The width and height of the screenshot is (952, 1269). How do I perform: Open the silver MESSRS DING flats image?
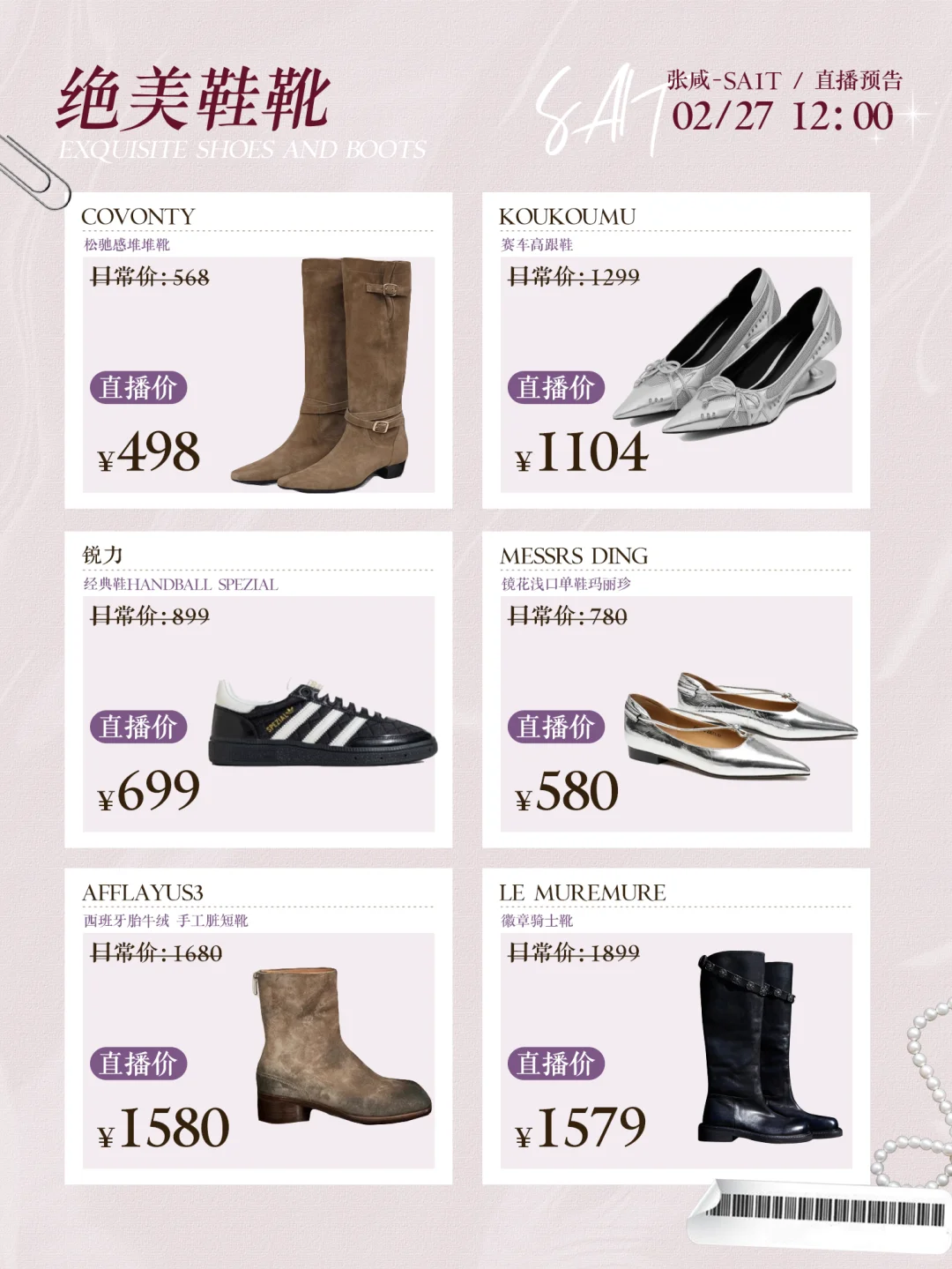pyautogui.click(x=740, y=725)
